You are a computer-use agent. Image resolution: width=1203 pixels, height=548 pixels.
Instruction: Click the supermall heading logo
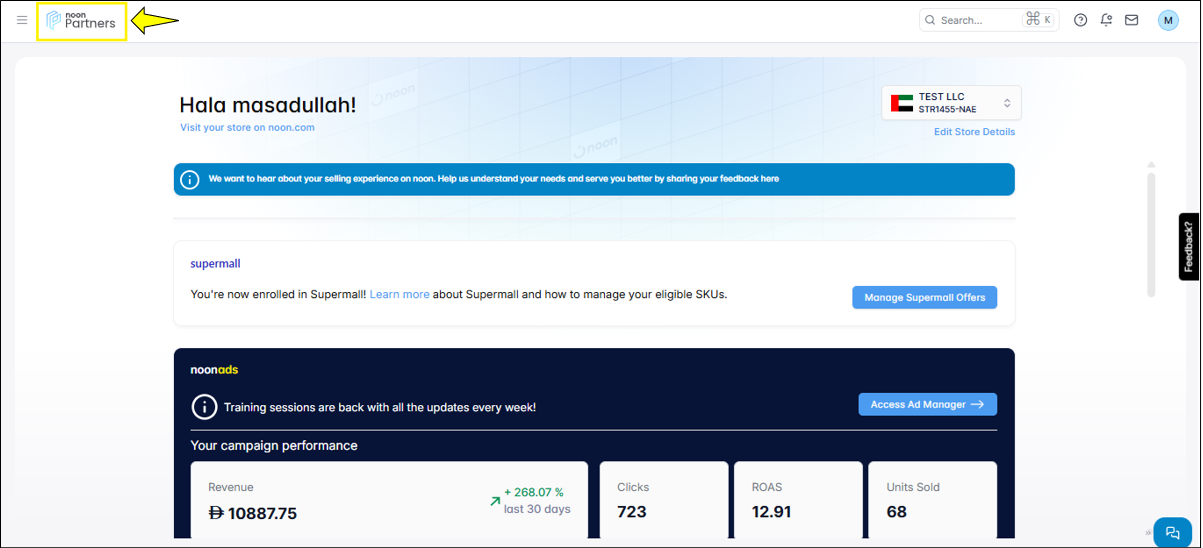point(215,264)
